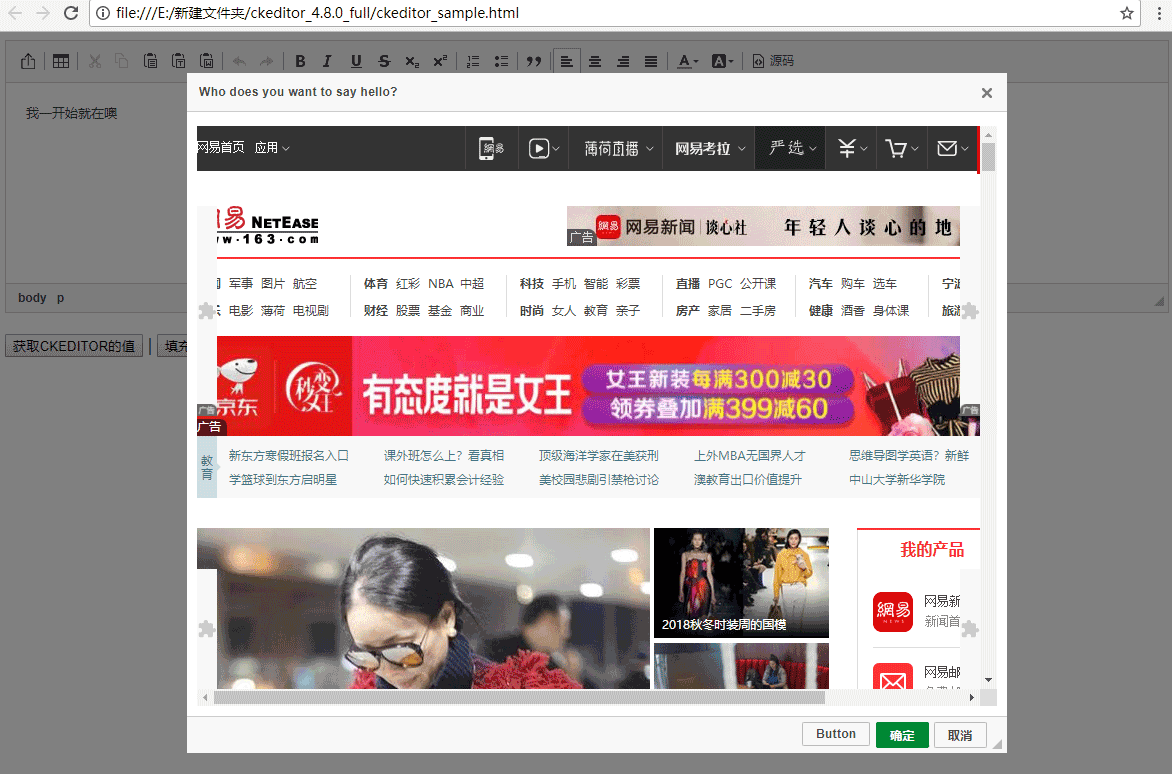Open the NBA category link
Screen dimensions: 1172x774
pyautogui.click(x=441, y=284)
